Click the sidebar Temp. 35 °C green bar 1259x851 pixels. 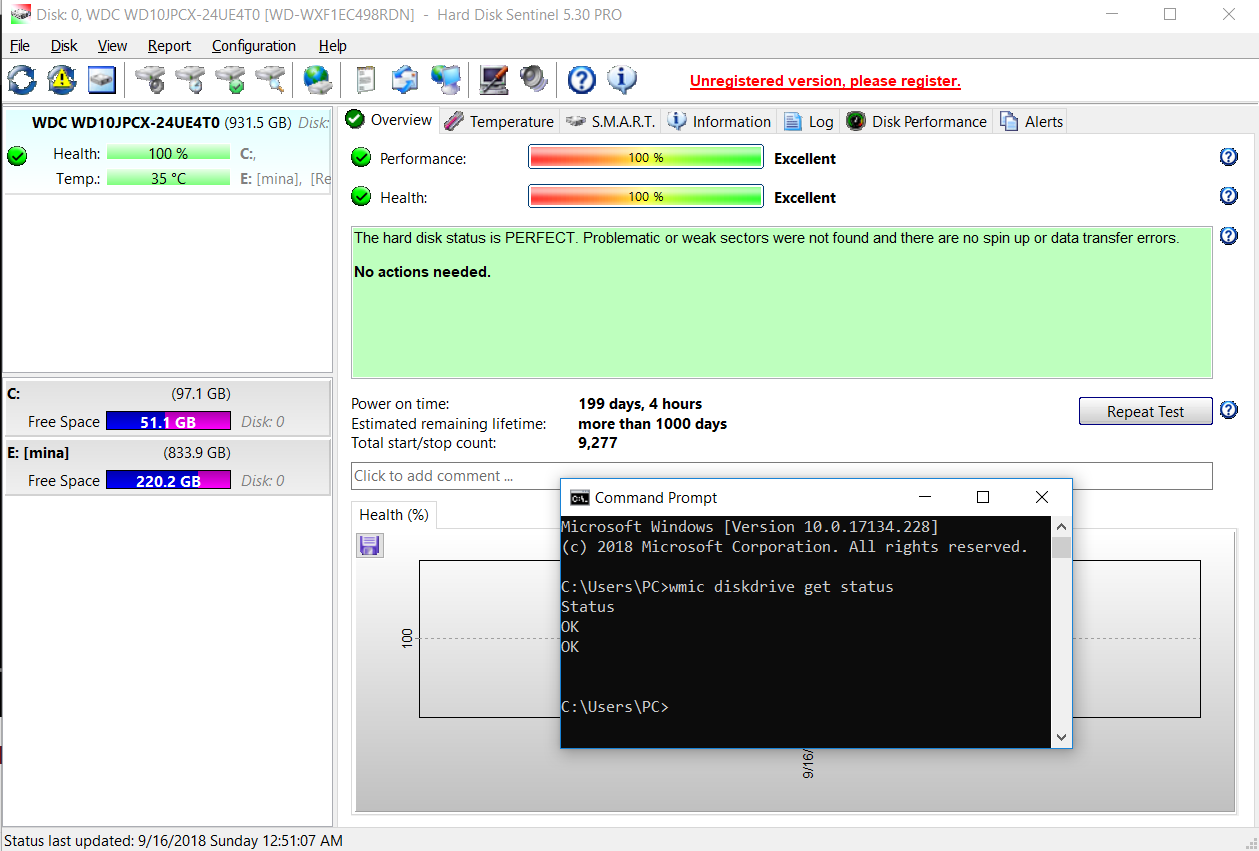[168, 179]
